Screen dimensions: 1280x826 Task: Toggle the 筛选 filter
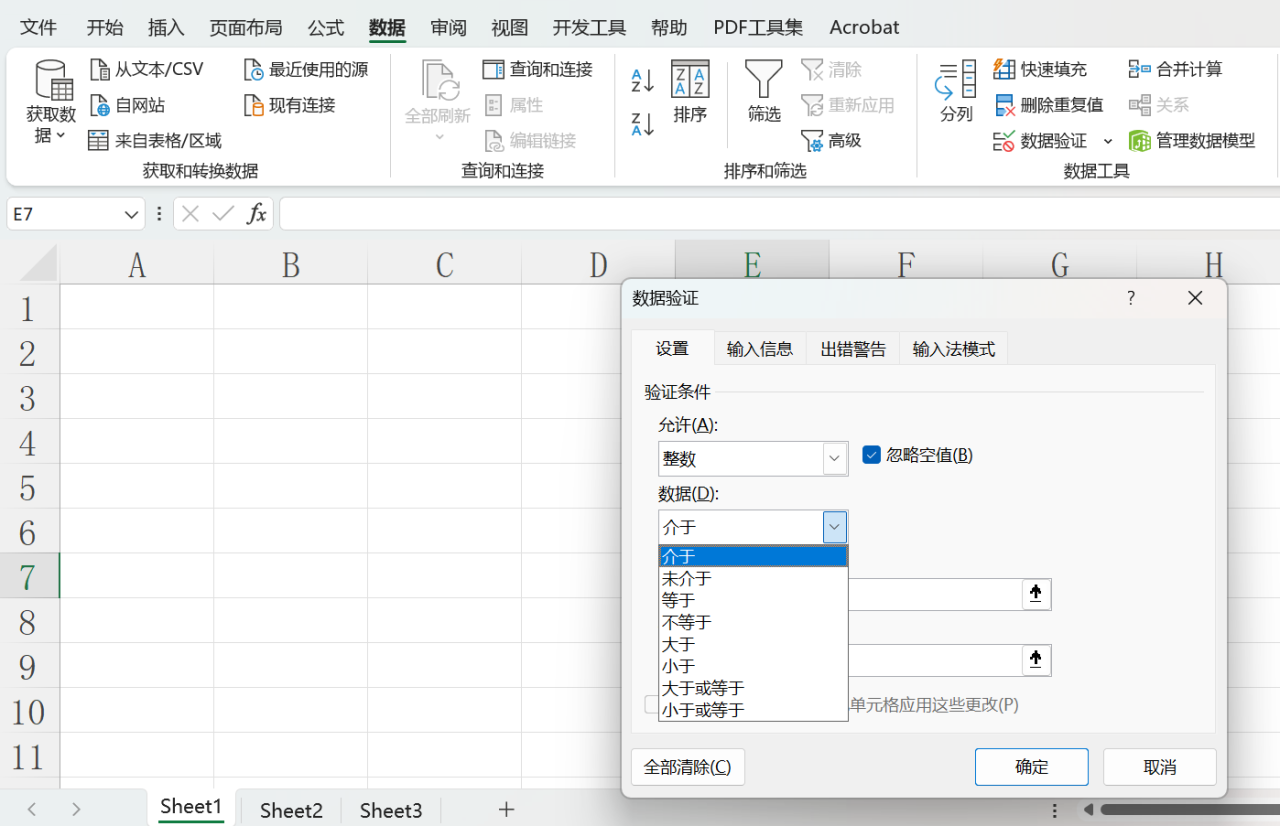(764, 92)
